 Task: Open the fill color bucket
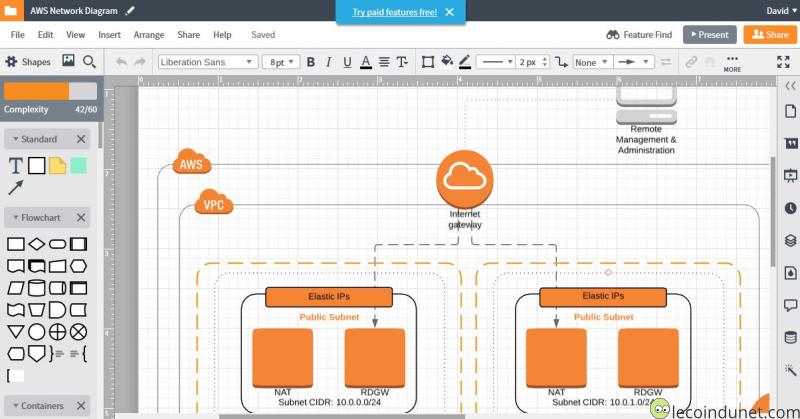(447, 61)
